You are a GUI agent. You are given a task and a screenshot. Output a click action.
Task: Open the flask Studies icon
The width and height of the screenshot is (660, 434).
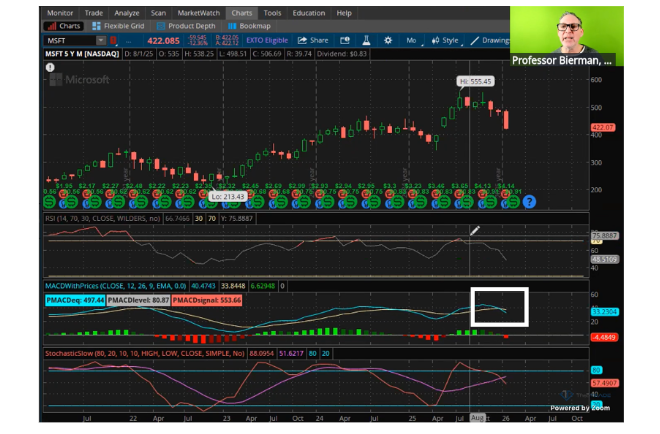pos(366,40)
